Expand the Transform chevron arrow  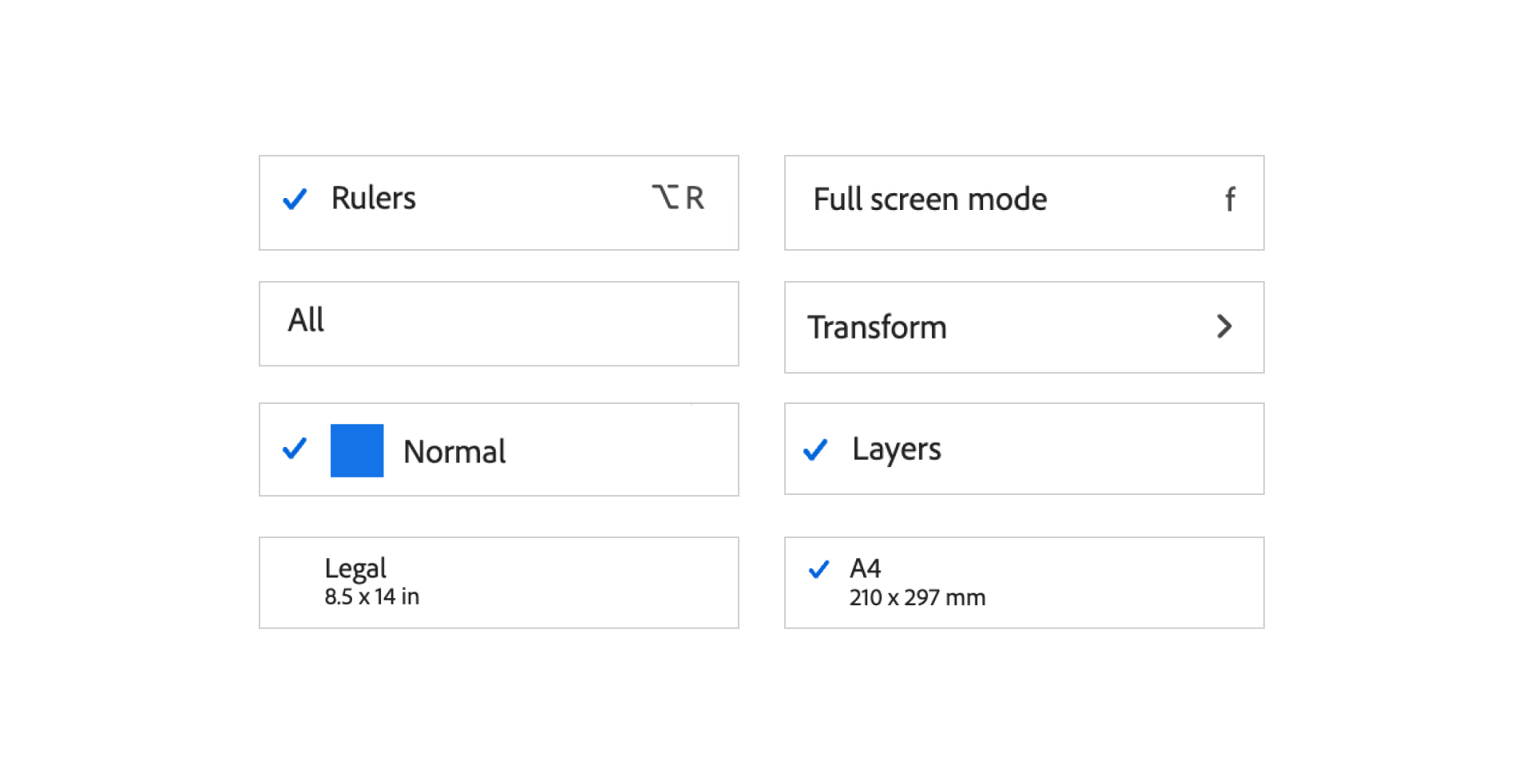coord(1223,327)
